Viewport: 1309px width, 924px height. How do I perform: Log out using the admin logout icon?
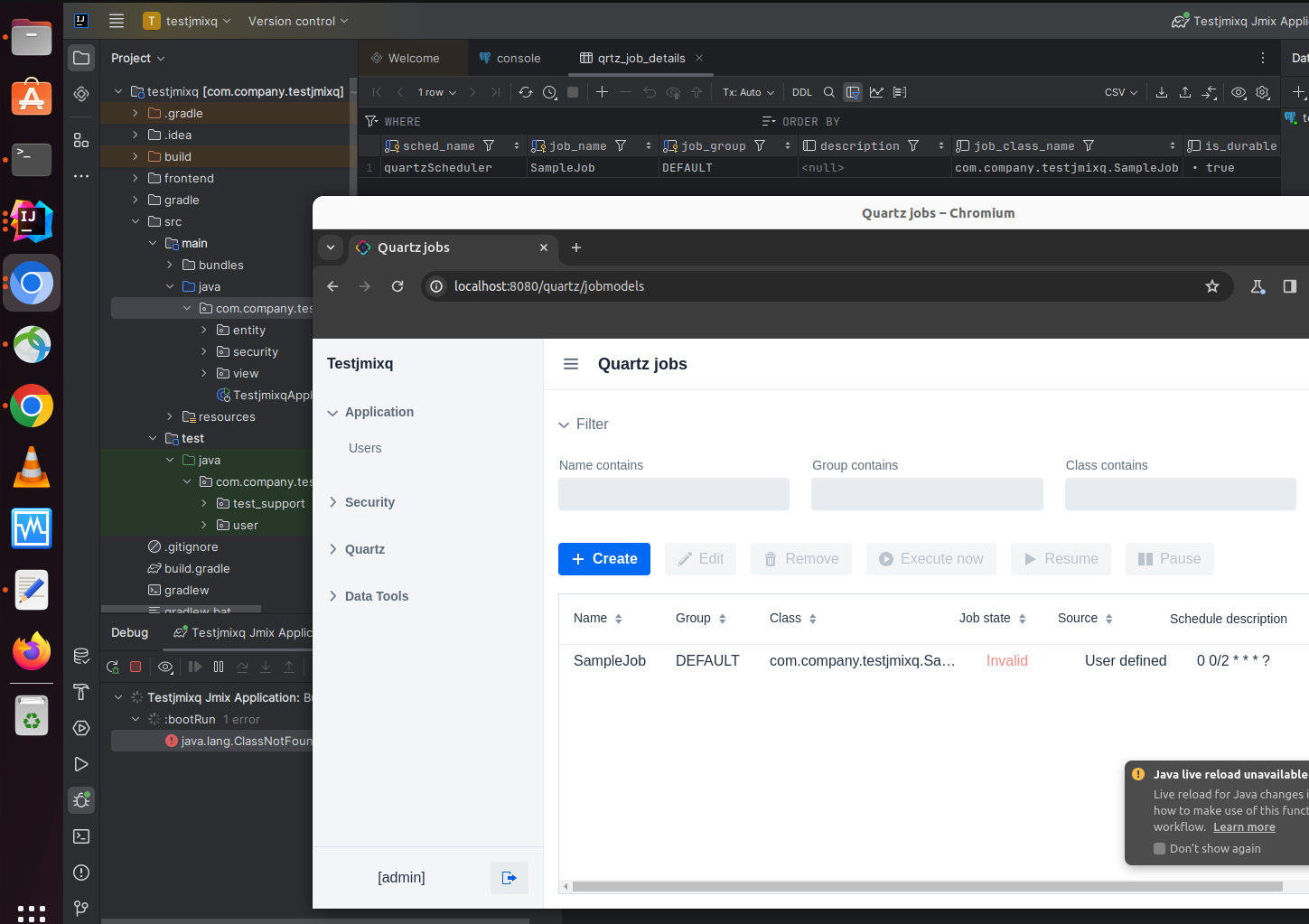coord(510,878)
